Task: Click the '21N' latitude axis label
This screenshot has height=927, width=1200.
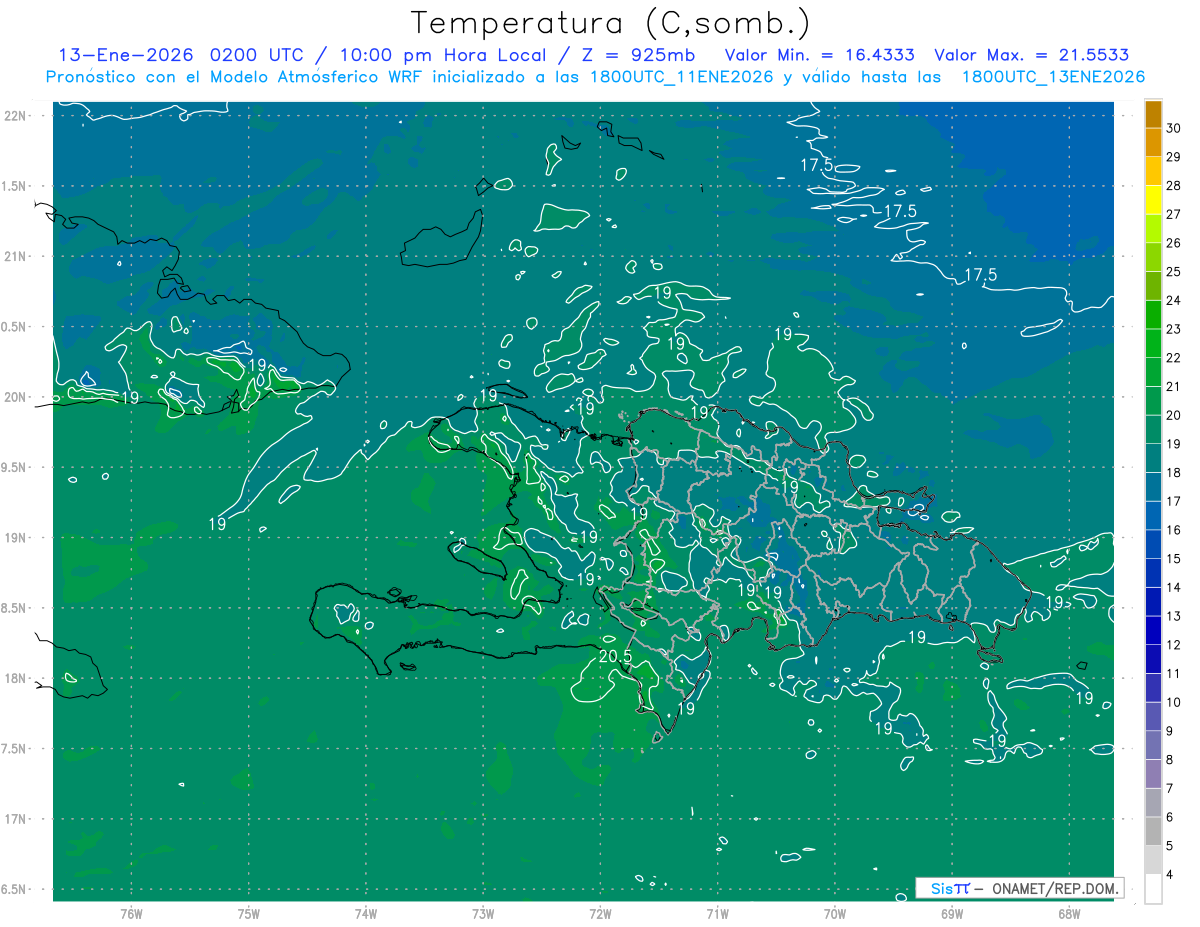Action: 16,256
